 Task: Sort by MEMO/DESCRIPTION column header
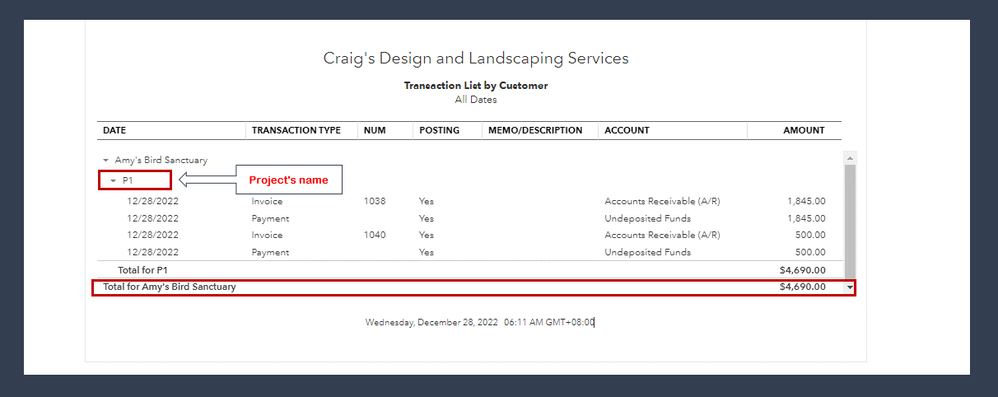pyautogui.click(x=535, y=130)
